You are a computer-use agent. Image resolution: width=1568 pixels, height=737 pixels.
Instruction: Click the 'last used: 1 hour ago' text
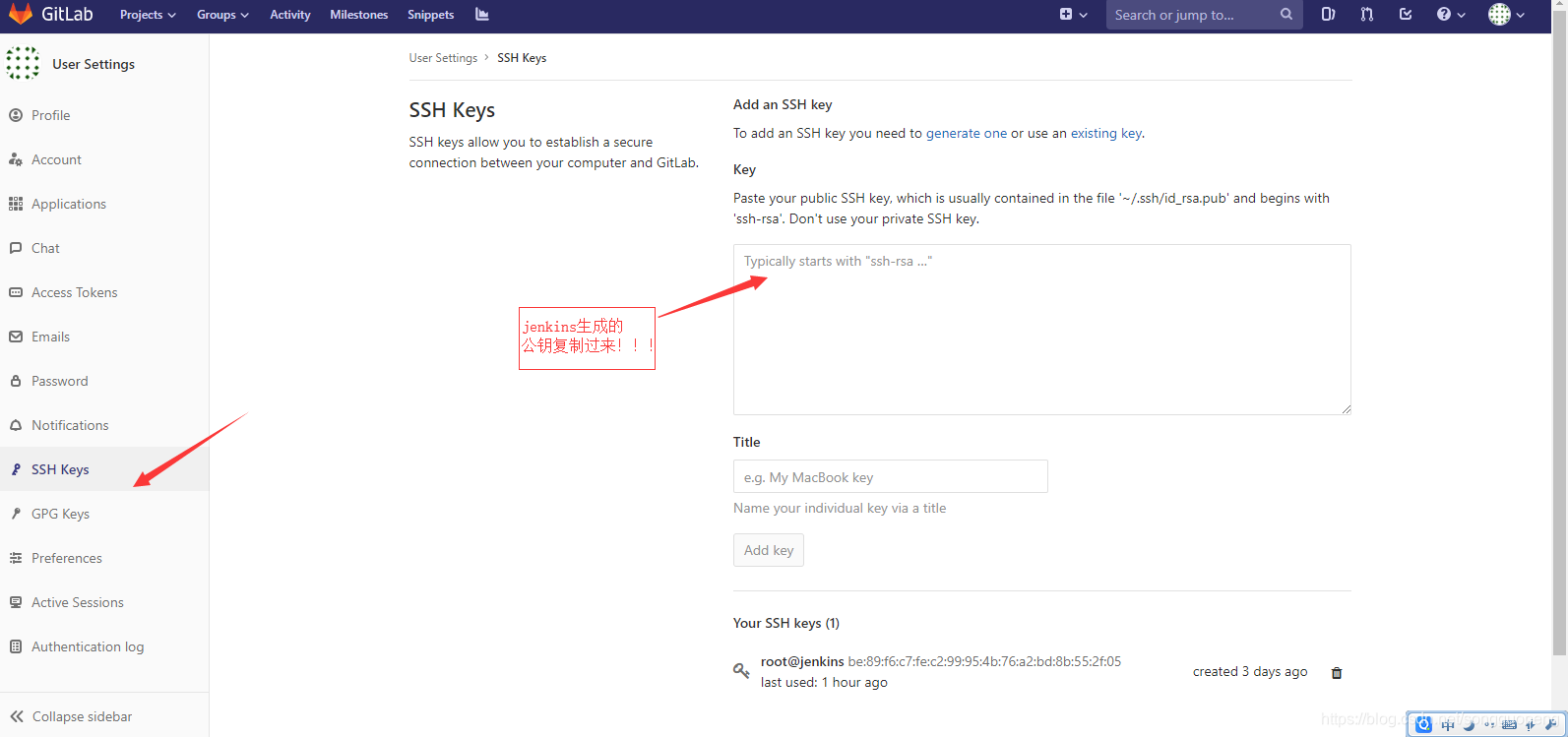tap(824, 682)
